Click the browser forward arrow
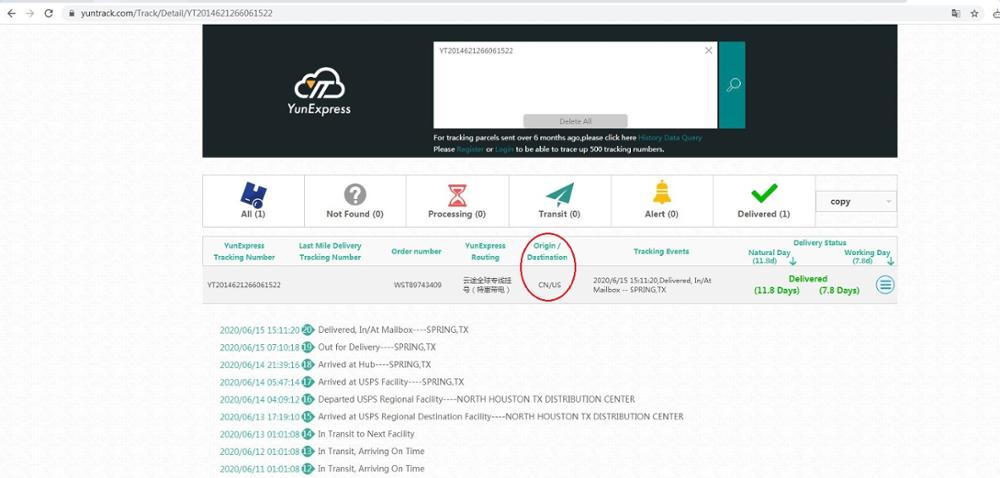This screenshot has height=478, width=1000. tap(29, 13)
